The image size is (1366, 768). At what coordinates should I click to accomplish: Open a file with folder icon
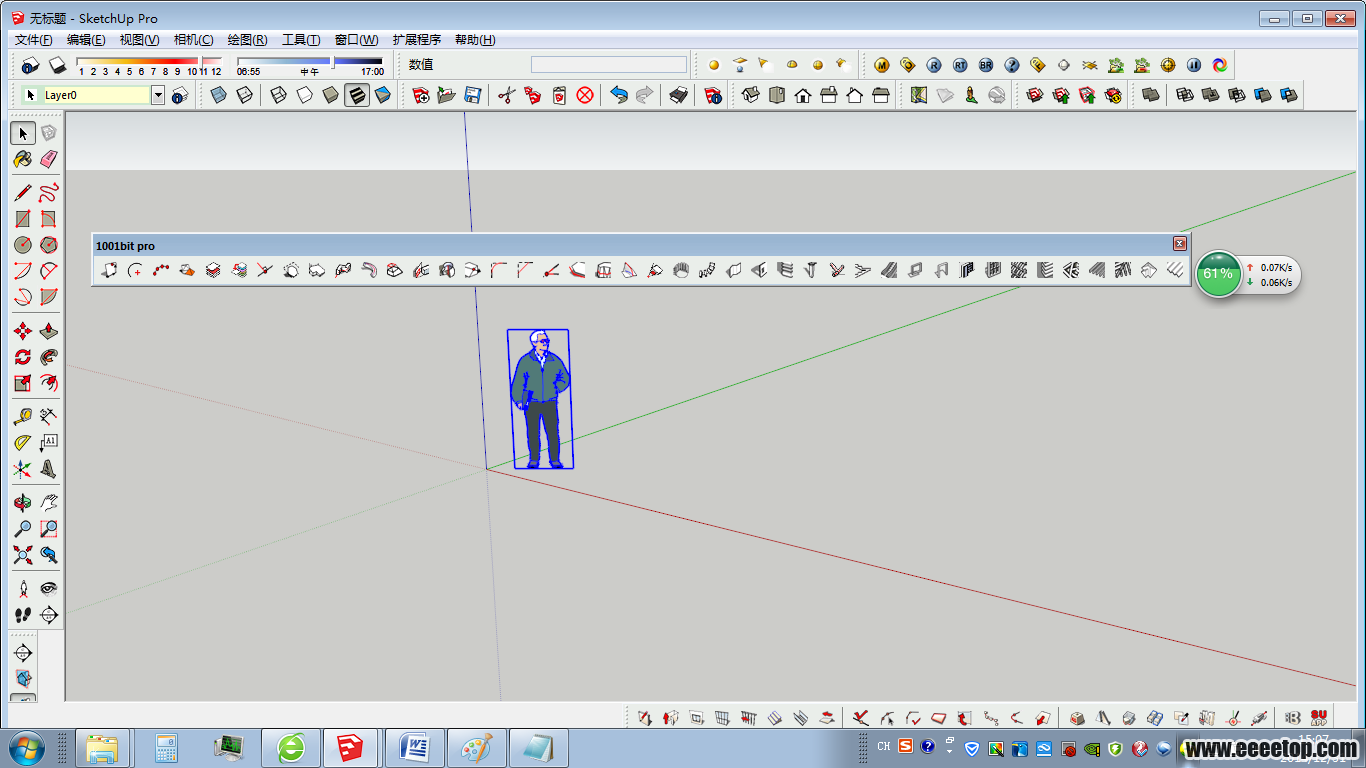[447, 95]
